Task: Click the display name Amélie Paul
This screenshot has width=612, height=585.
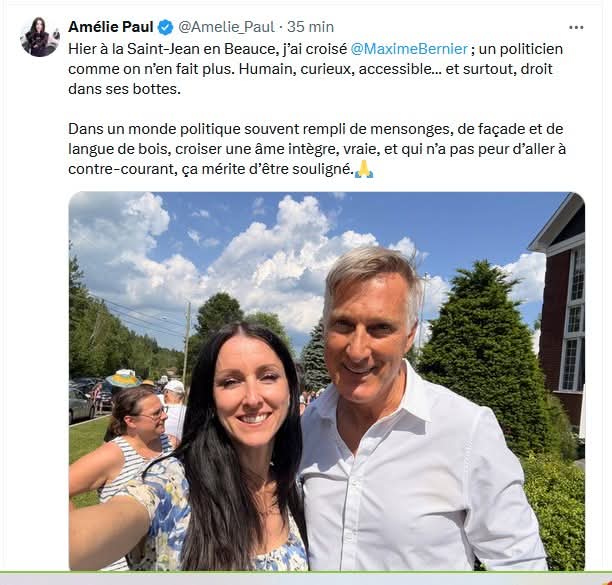Action: 111,27
